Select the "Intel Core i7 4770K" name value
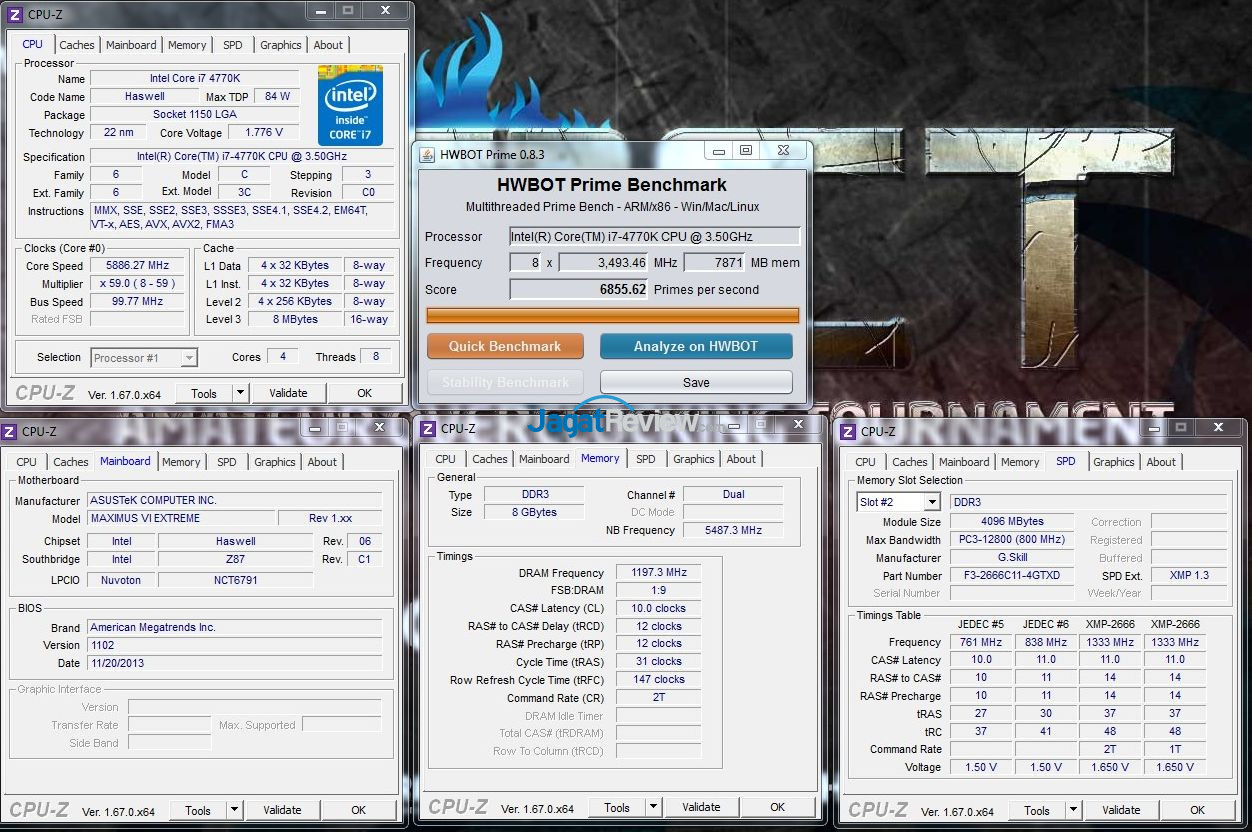 pos(195,78)
